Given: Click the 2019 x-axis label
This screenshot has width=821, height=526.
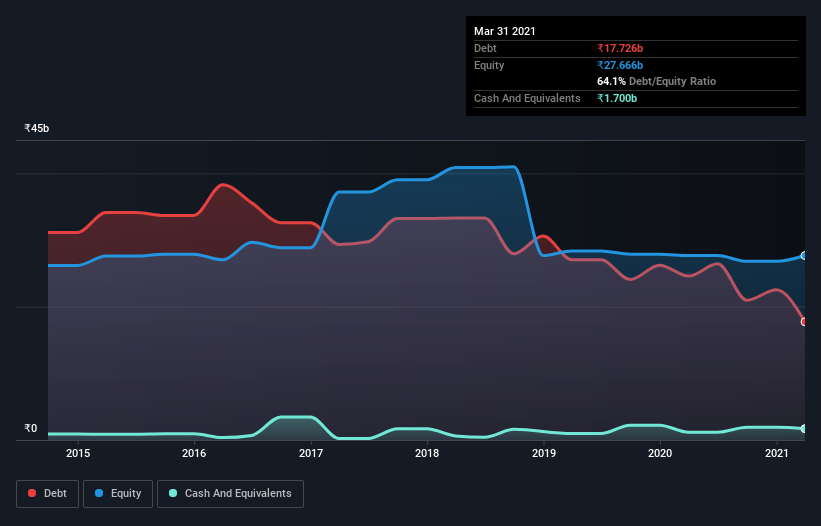Looking at the screenshot, I should (544, 453).
